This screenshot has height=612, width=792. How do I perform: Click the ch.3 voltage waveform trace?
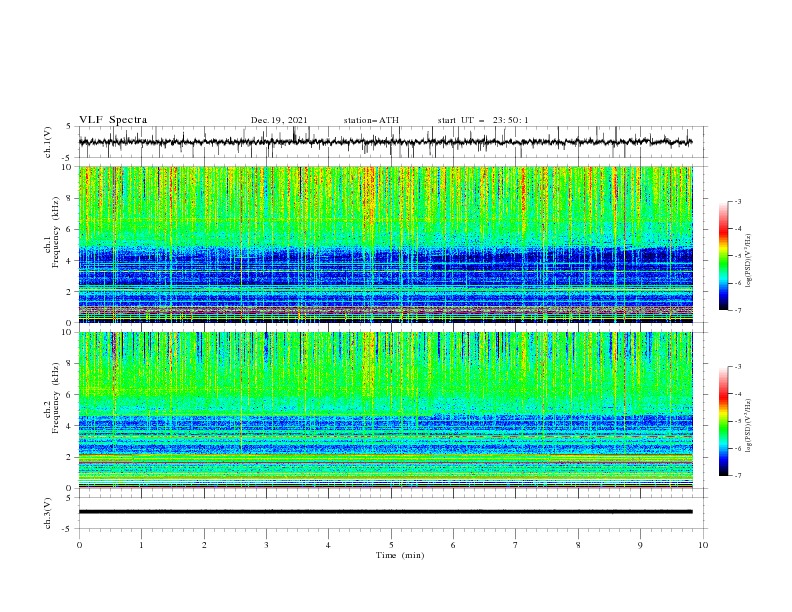(x=385, y=512)
